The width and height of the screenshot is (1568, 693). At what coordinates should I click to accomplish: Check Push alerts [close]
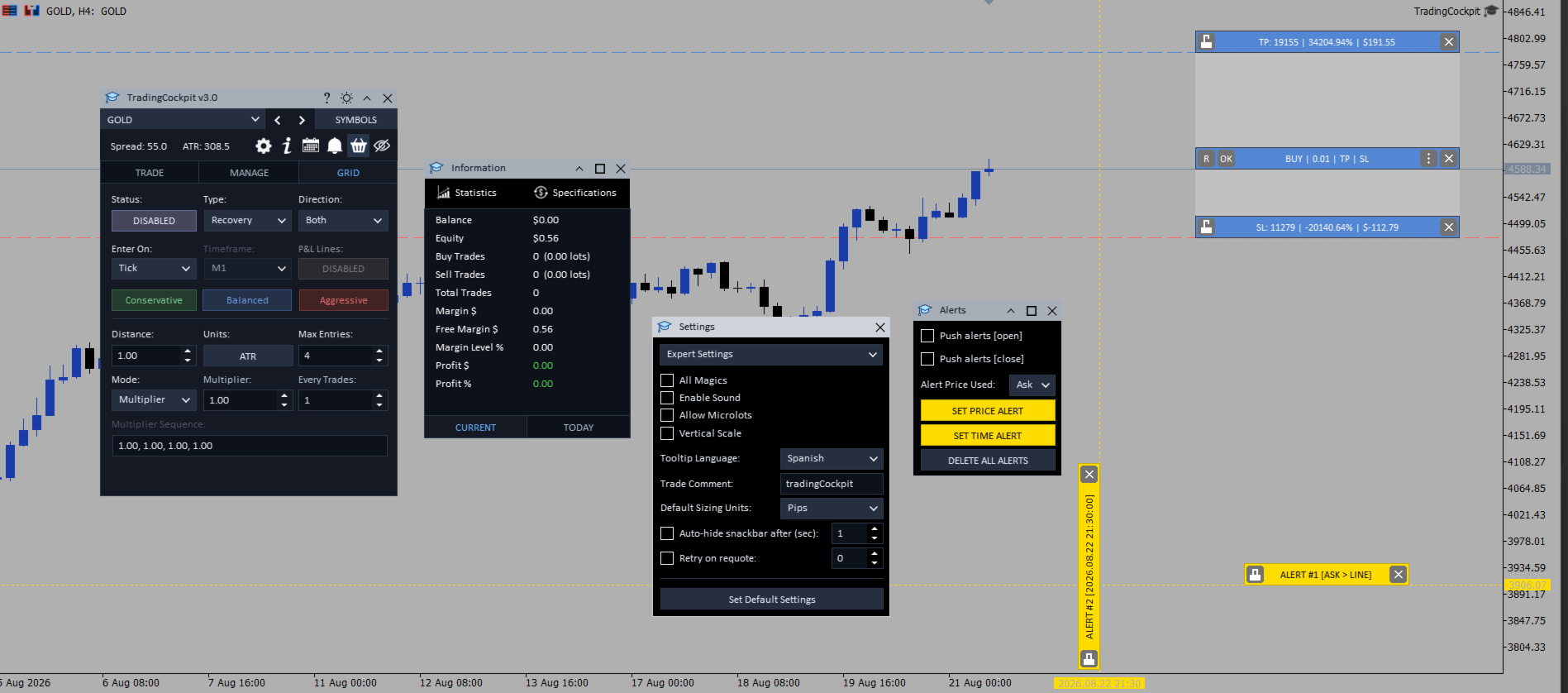pos(927,359)
